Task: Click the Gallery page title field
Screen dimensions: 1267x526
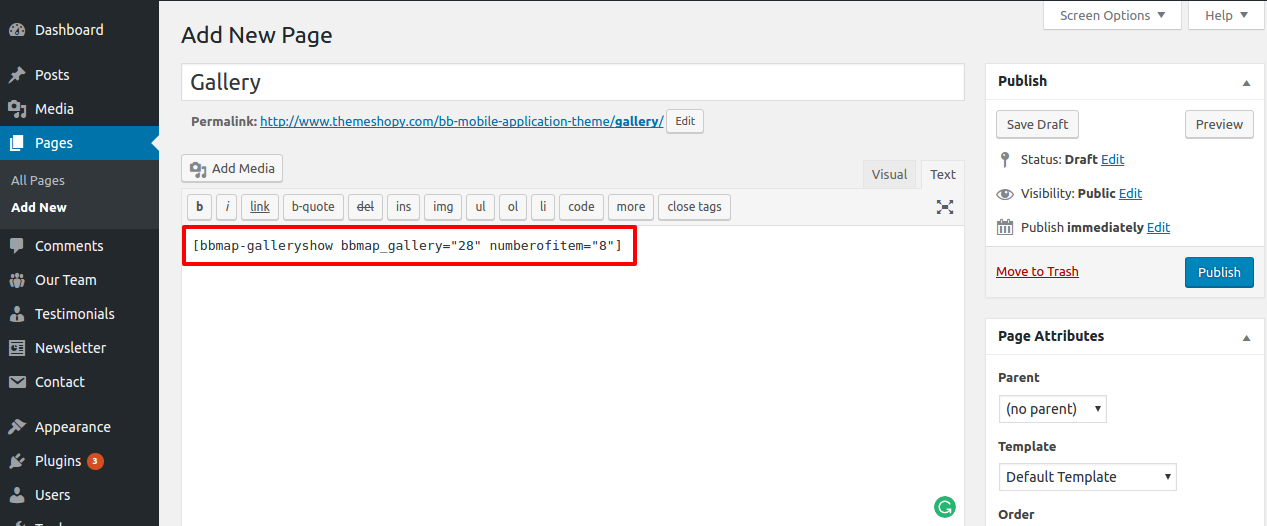Action: point(572,82)
